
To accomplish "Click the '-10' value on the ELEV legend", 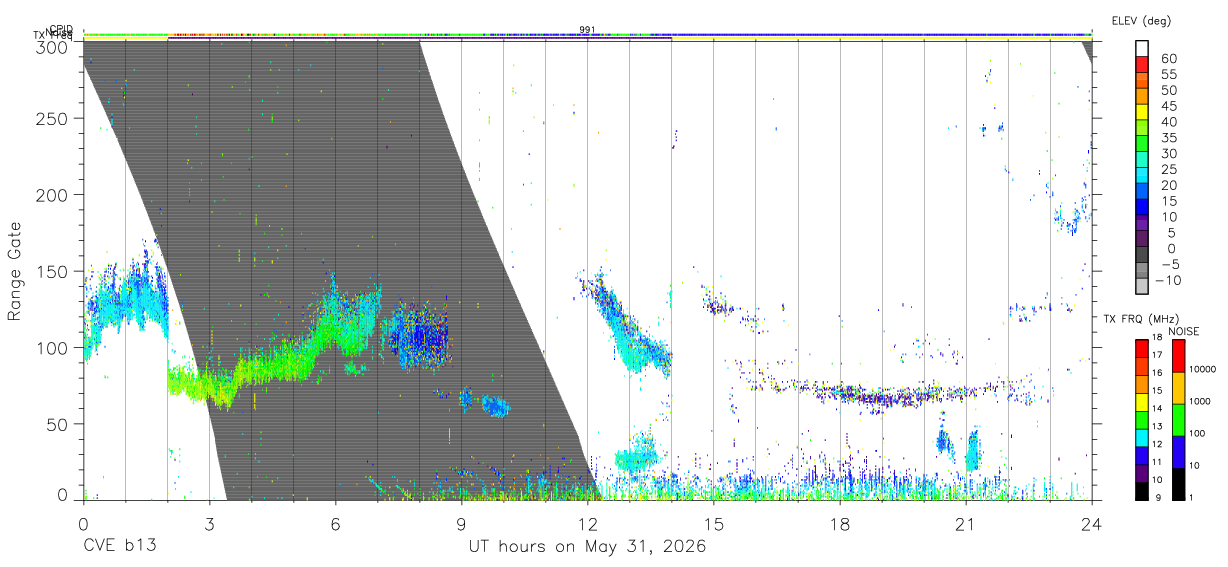I will pos(1169,281).
